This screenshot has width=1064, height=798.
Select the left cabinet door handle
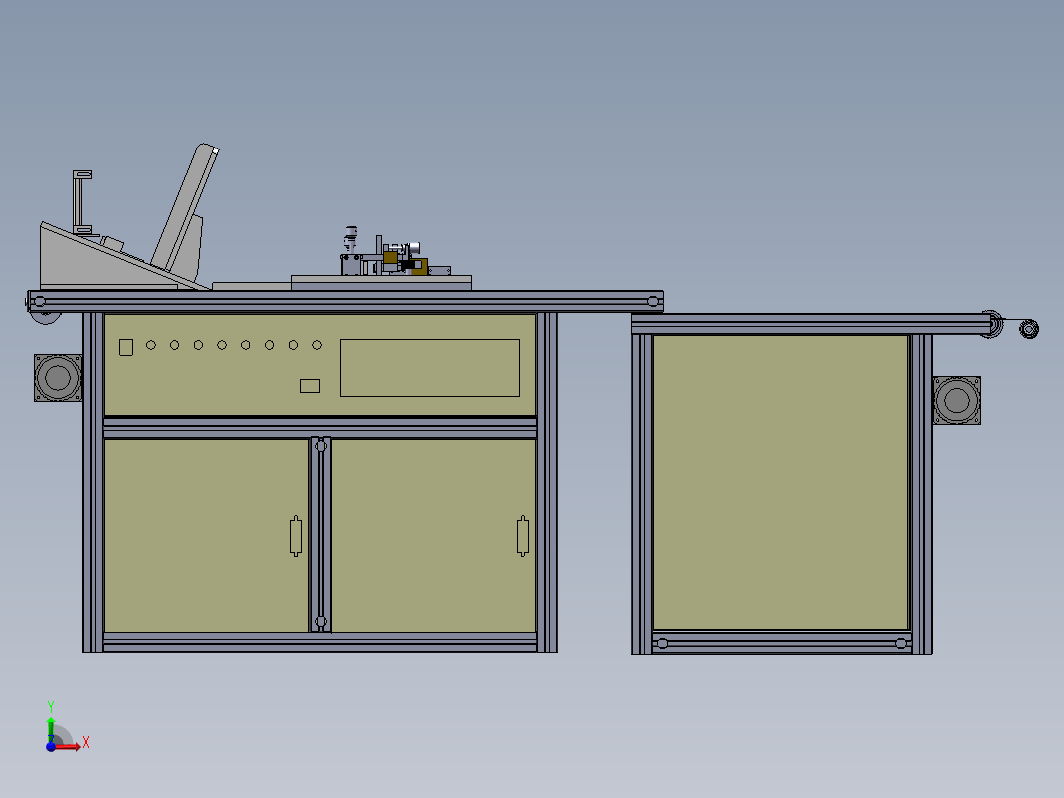click(296, 536)
